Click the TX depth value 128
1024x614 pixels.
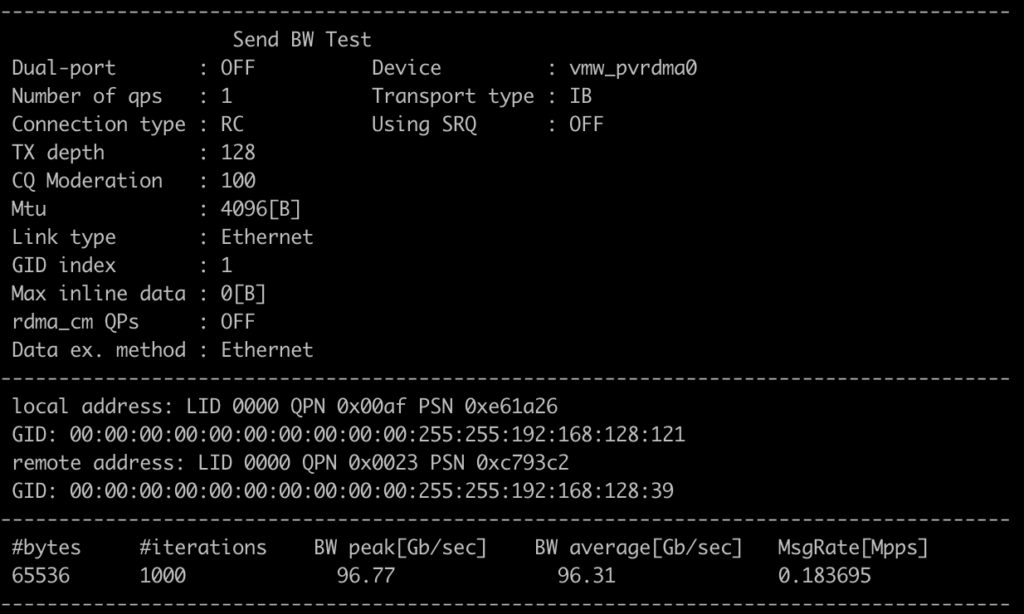pyautogui.click(x=238, y=152)
